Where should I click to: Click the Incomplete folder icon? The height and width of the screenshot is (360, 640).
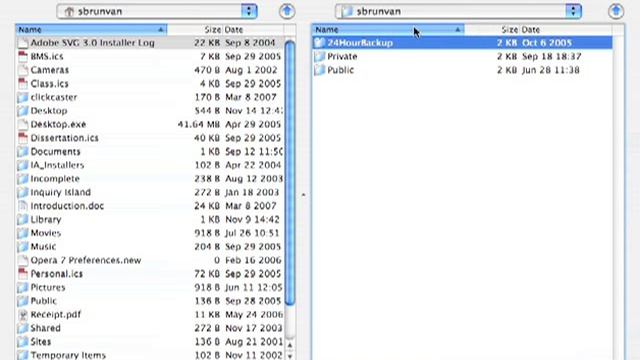(x=23, y=178)
